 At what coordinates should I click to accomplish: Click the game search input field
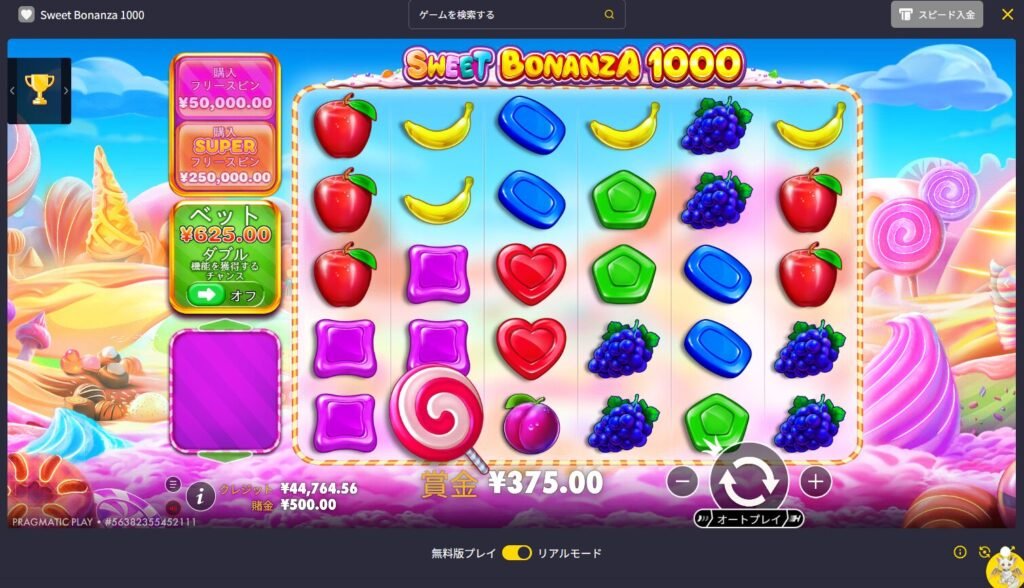click(x=517, y=14)
